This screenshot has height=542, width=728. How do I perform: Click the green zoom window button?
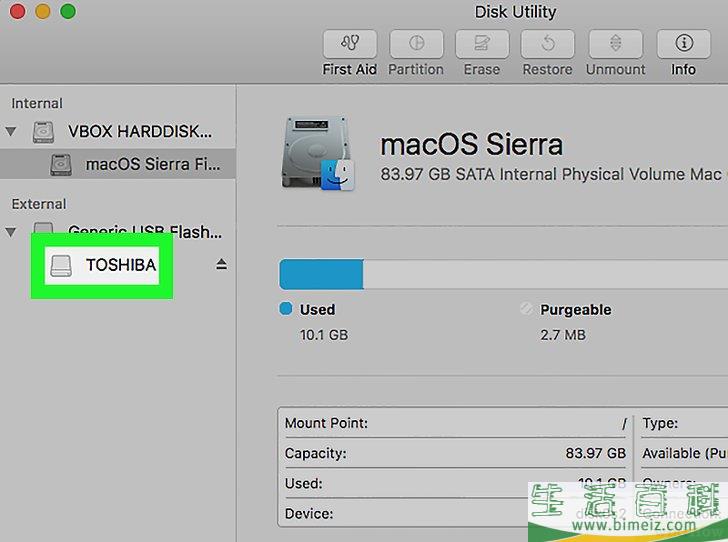coord(68,11)
